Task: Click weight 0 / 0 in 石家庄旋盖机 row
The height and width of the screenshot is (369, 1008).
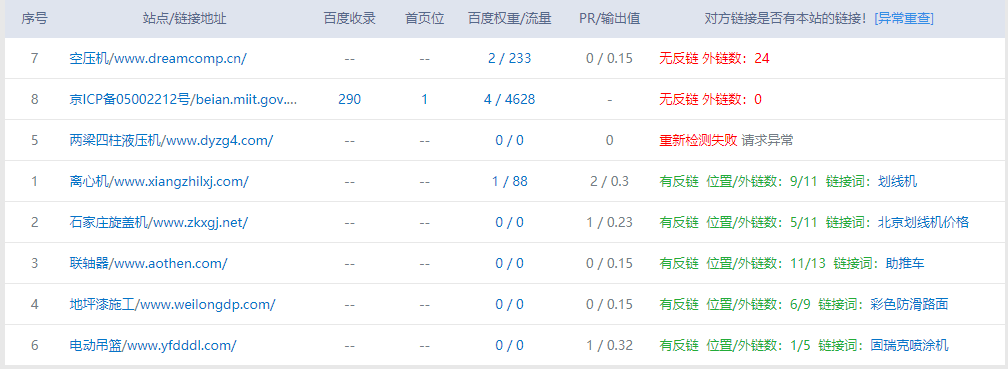Action: 509,222
